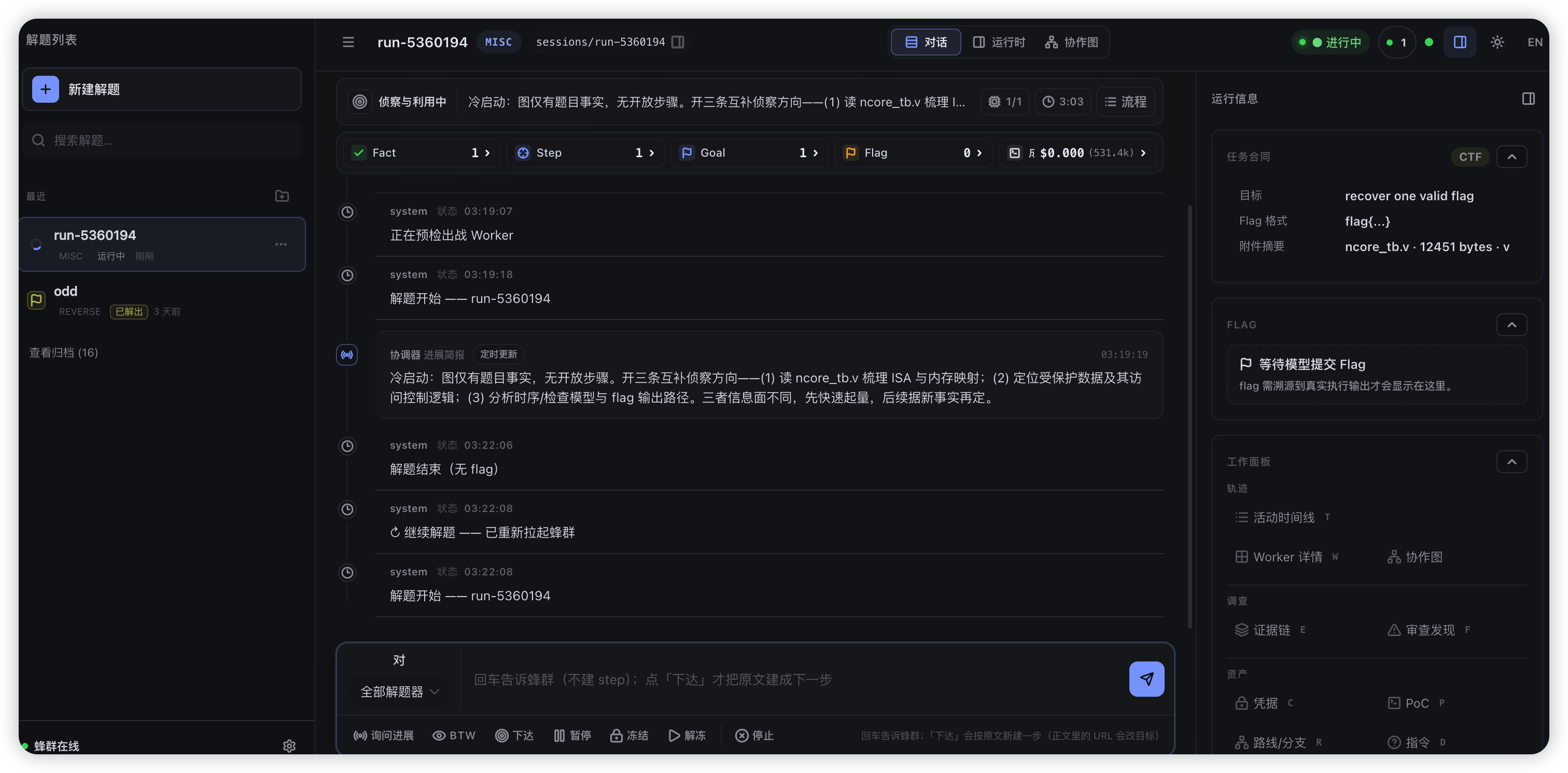Viewport: 1568px width, 773px height.
Task: Open PoC under 资产
Action: [x=1417, y=703]
